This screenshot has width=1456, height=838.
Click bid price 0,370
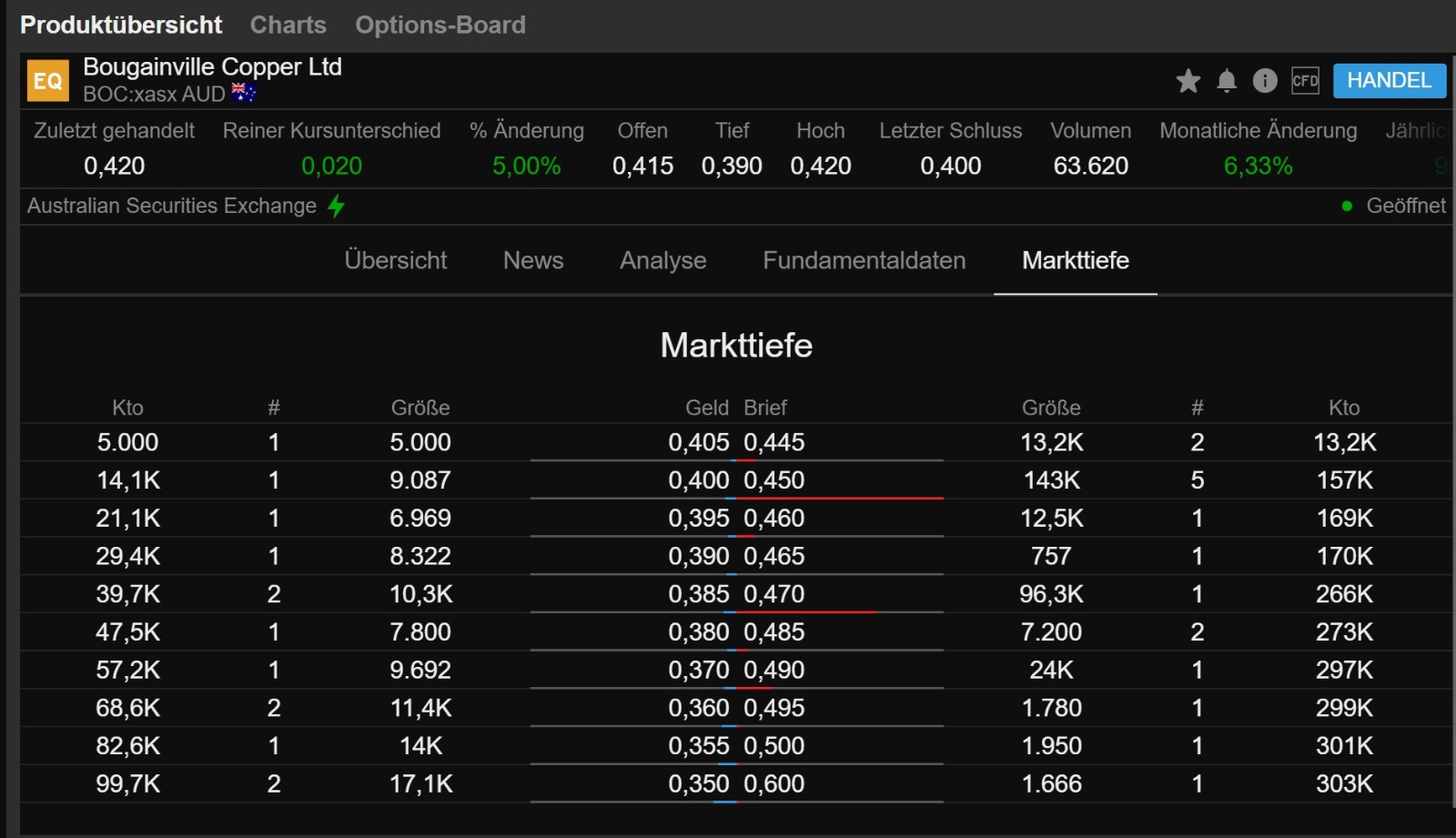699,670
